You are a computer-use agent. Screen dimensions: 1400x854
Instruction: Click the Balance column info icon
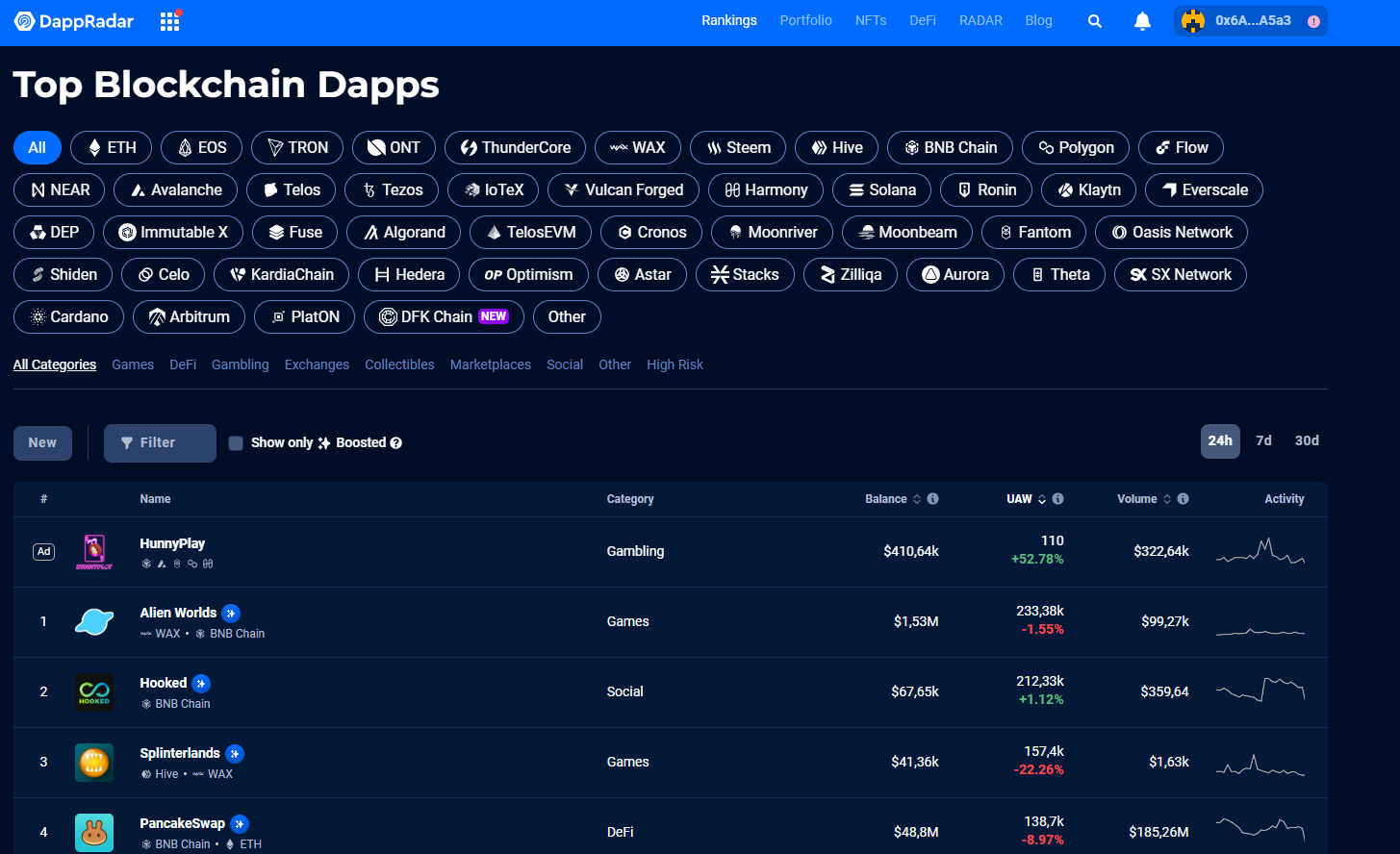(932, 499)
